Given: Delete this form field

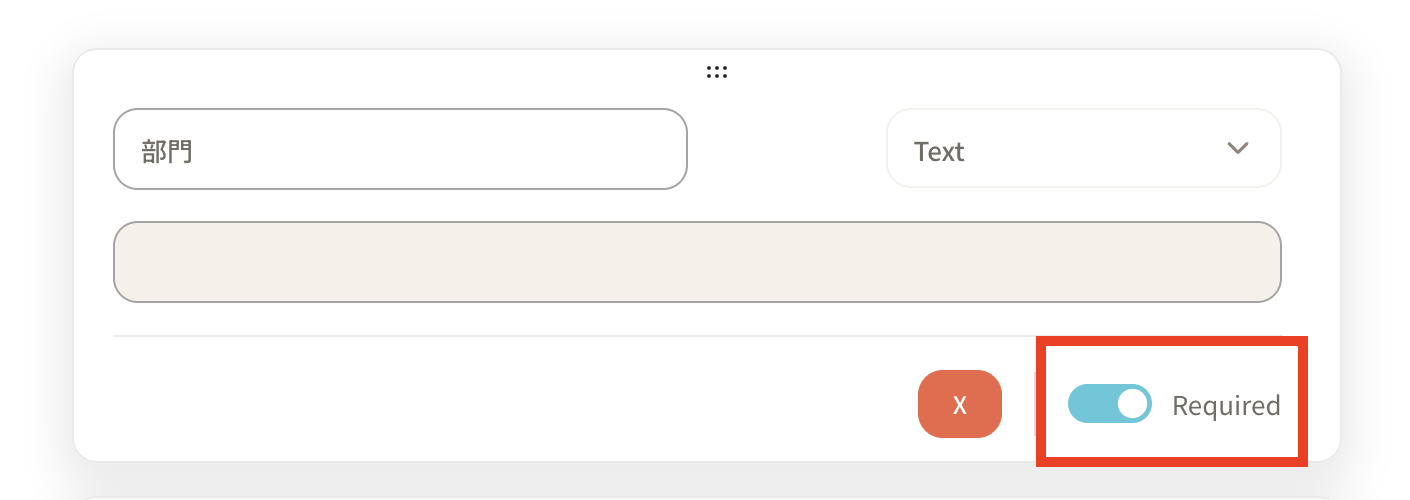Looking at the screenshot, I should (x=959, y=404).
